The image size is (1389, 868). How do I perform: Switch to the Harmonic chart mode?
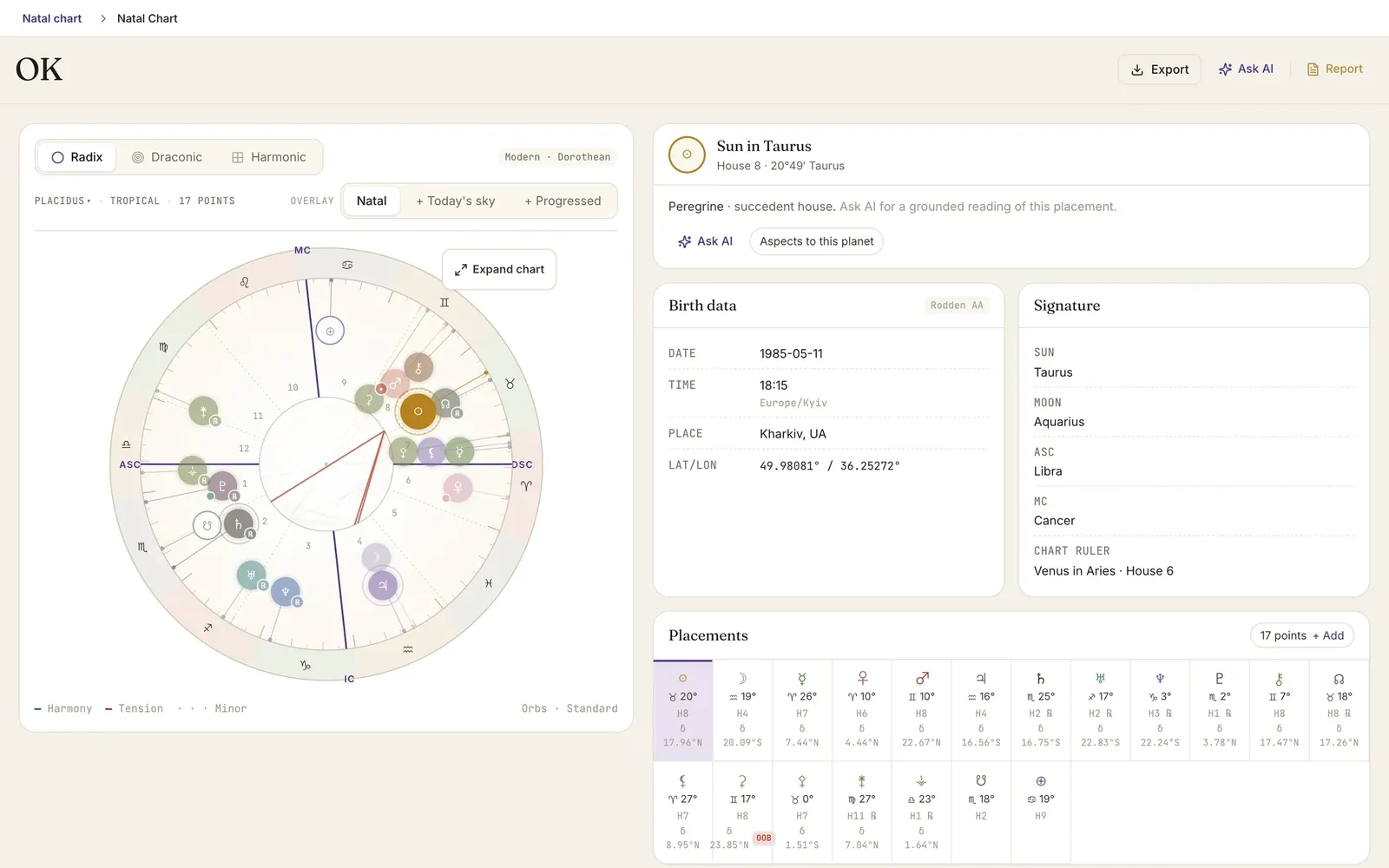tap(269, 157)
